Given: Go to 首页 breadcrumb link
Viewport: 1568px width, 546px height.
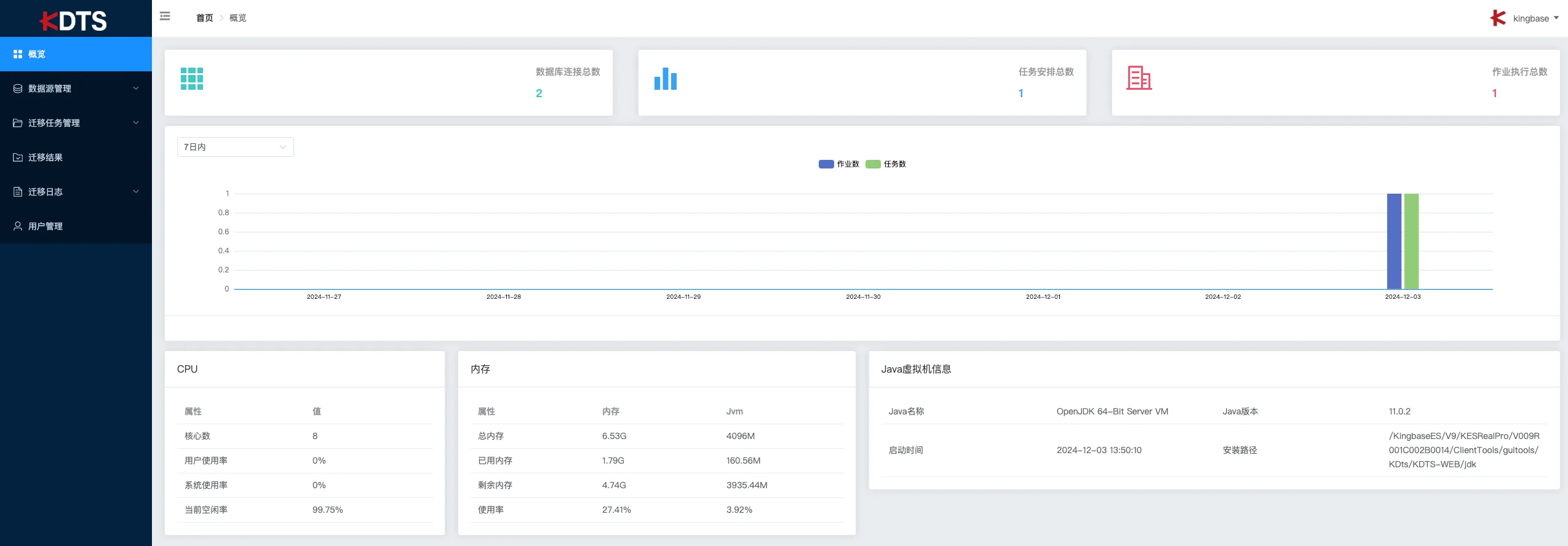Looking at the screenshot, I should 205,18.
